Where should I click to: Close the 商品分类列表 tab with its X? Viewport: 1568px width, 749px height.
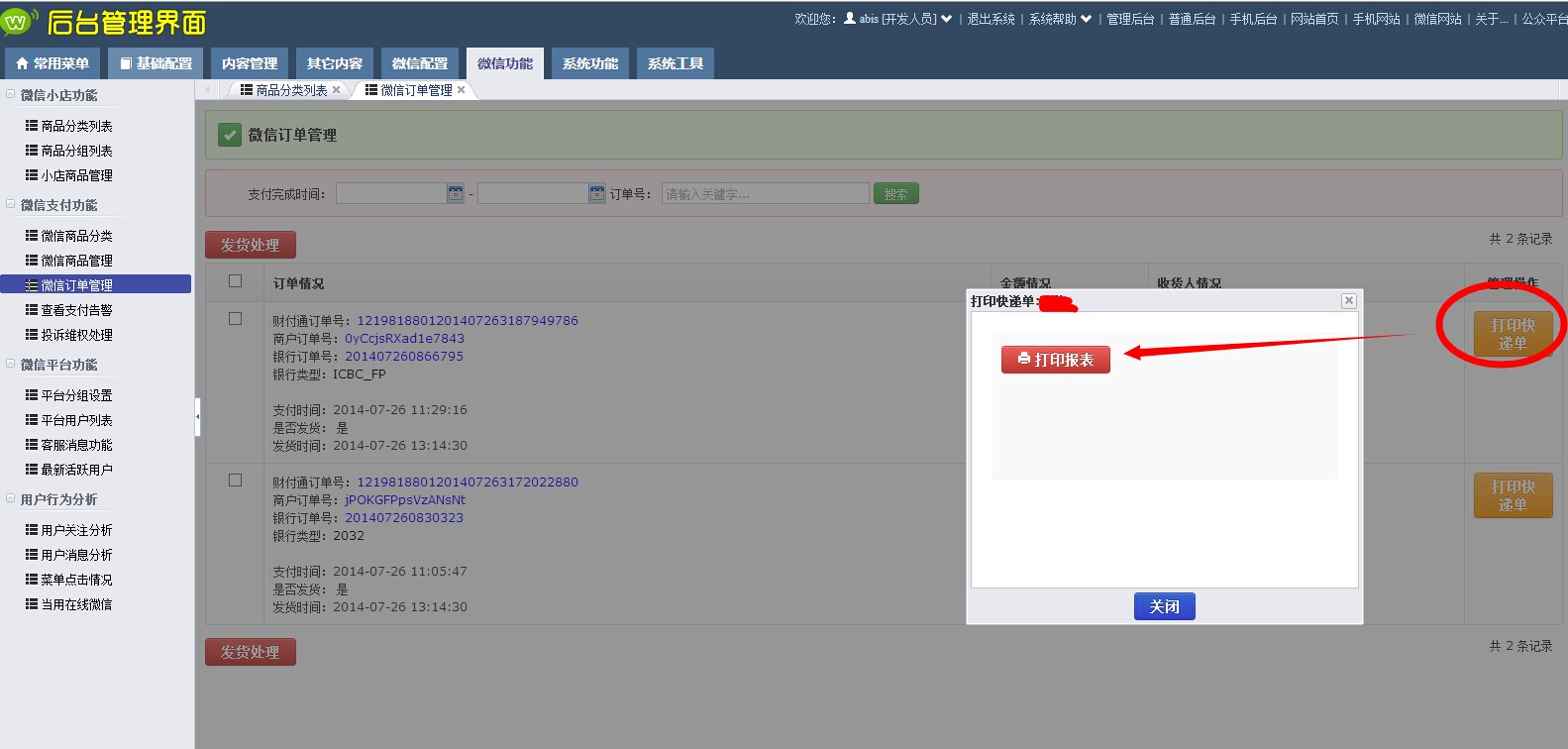tap(337, 90)
